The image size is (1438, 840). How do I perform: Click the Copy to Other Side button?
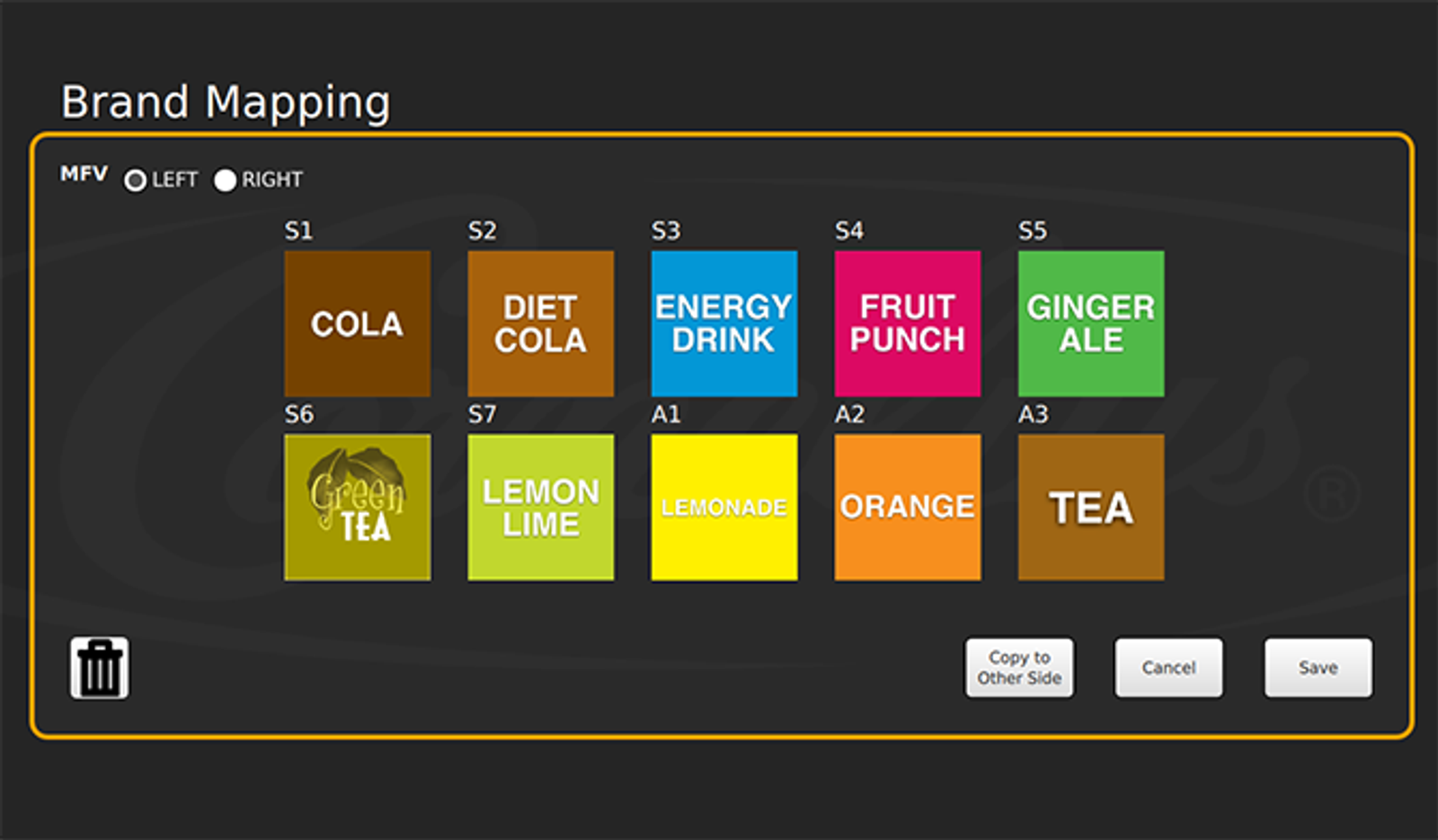[1019, 668]
